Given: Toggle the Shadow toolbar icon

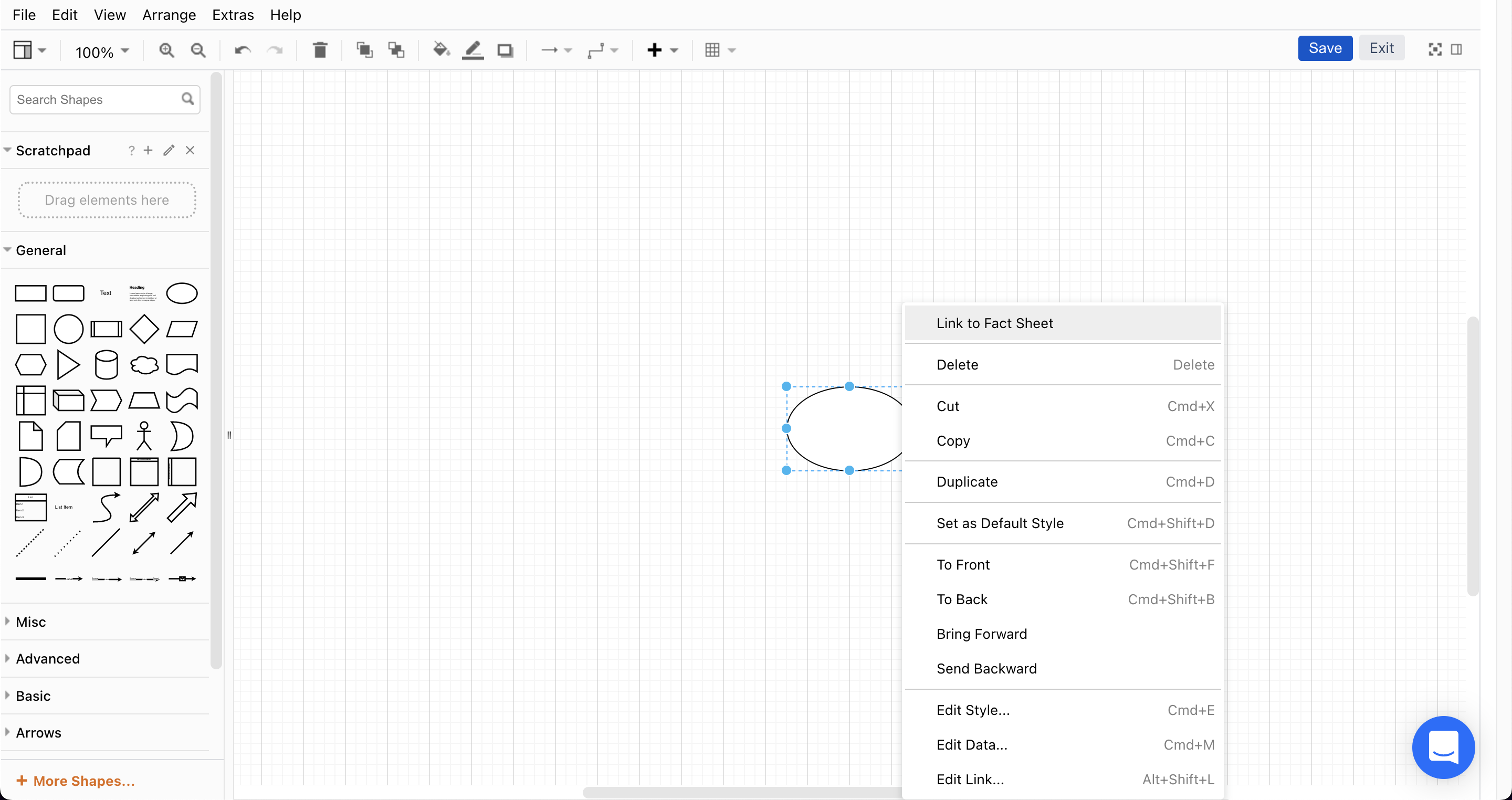Looking at the screenshot, I should pos(505,50).
